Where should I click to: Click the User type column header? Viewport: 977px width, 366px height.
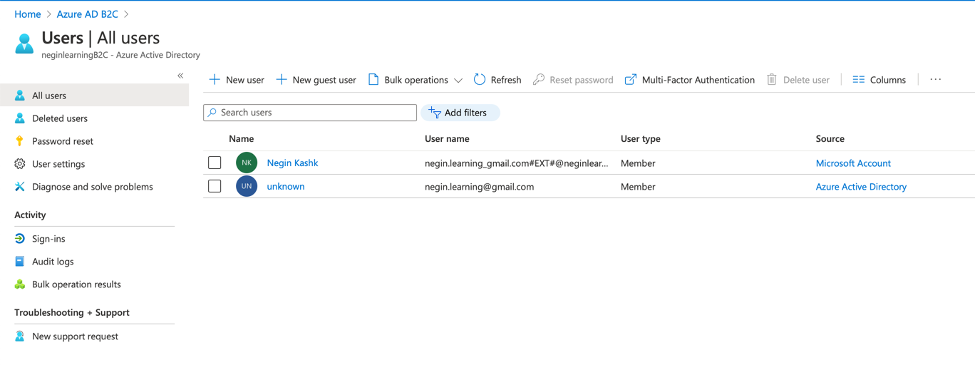click(x=641, y=139)
